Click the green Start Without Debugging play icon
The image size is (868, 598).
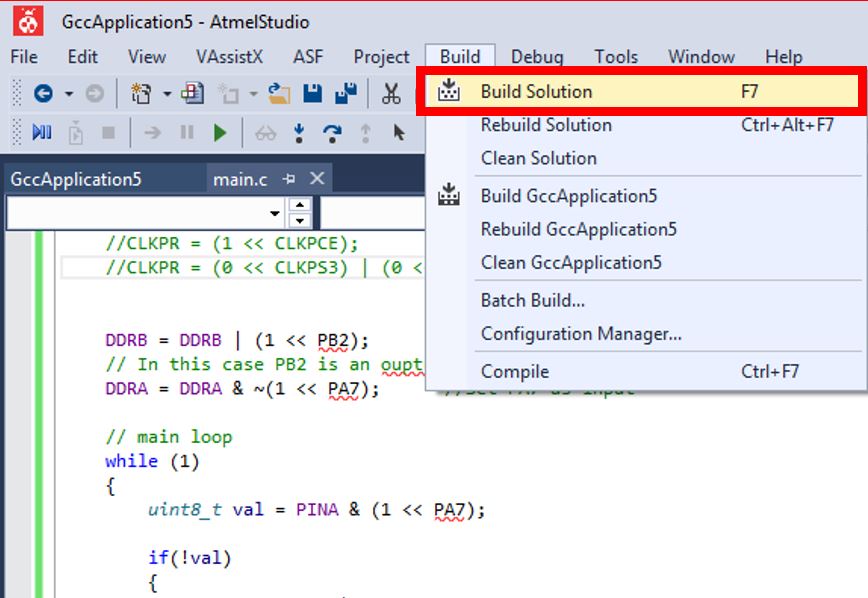click(220, 133)
